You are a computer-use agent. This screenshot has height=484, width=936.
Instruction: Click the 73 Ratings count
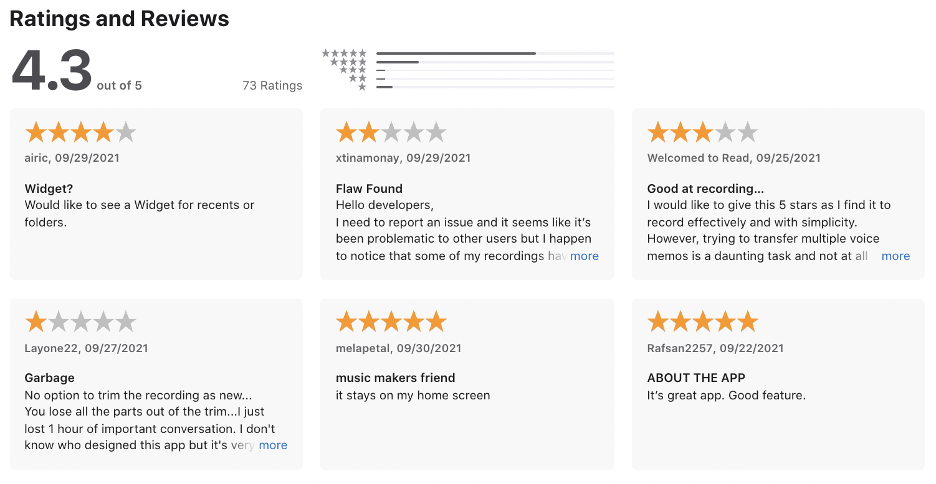click(272, 86)
